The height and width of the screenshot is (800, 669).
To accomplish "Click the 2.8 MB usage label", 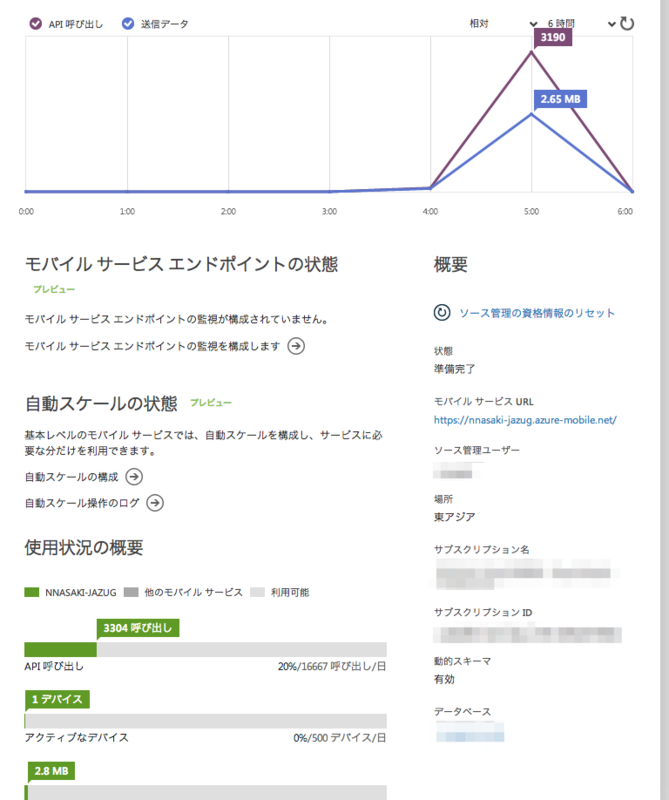I will click(x=51, y=770).
